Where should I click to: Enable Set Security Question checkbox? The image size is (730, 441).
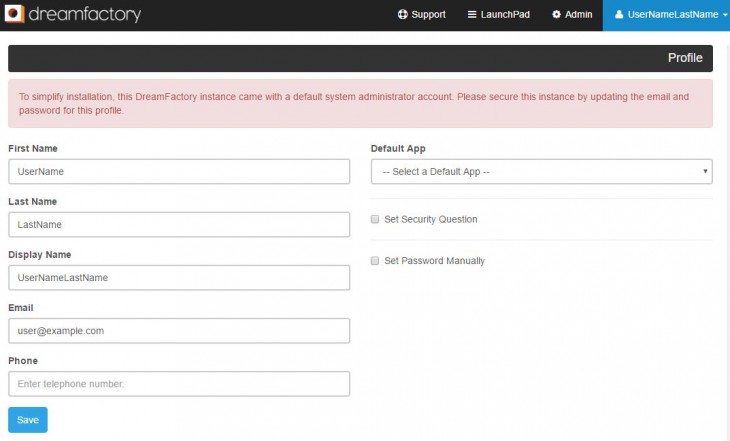pyautogui.click(x=375, y=219)
